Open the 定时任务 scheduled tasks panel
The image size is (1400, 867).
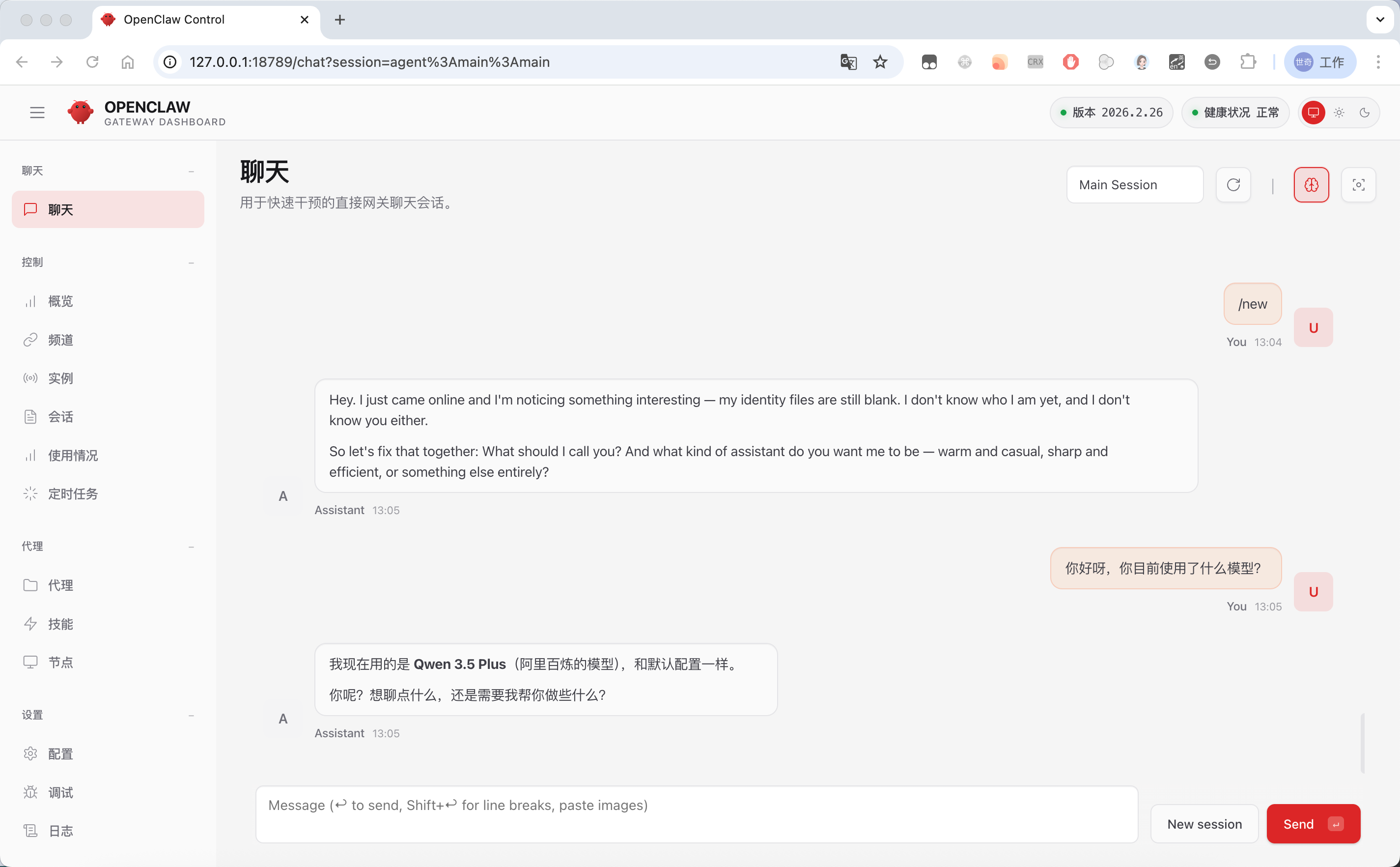[72, 493]
